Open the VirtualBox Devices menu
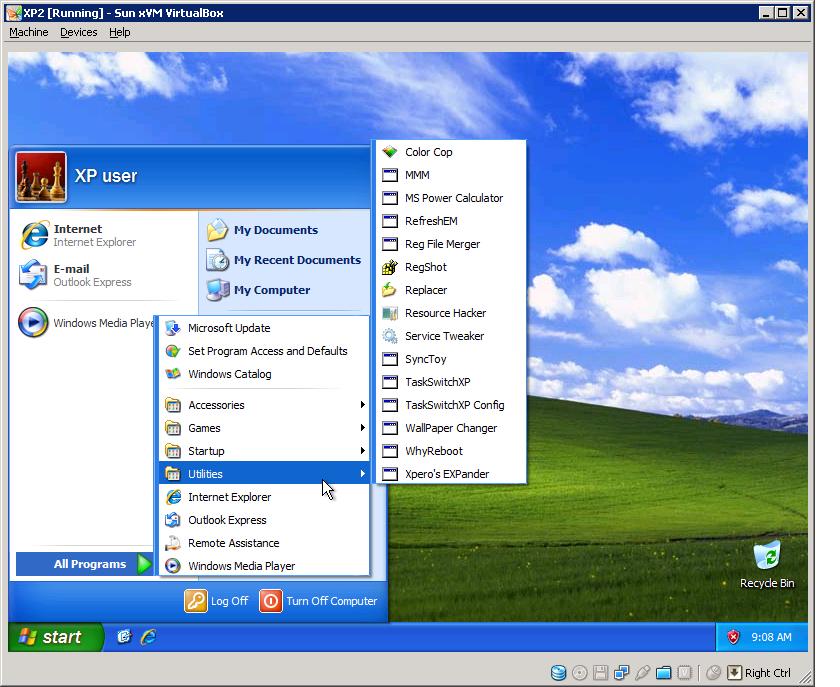The width and height of the screenshot is (840, 687). point(79,32)
